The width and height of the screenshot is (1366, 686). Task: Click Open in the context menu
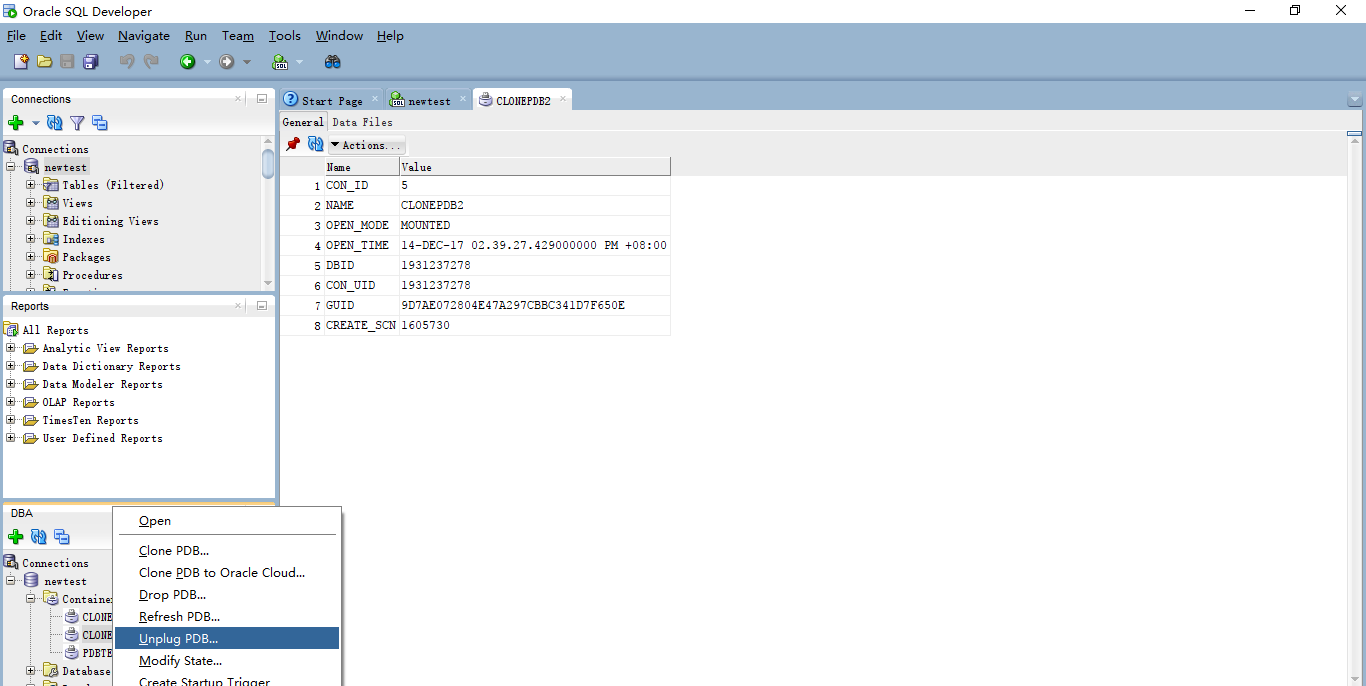(227, 521)
